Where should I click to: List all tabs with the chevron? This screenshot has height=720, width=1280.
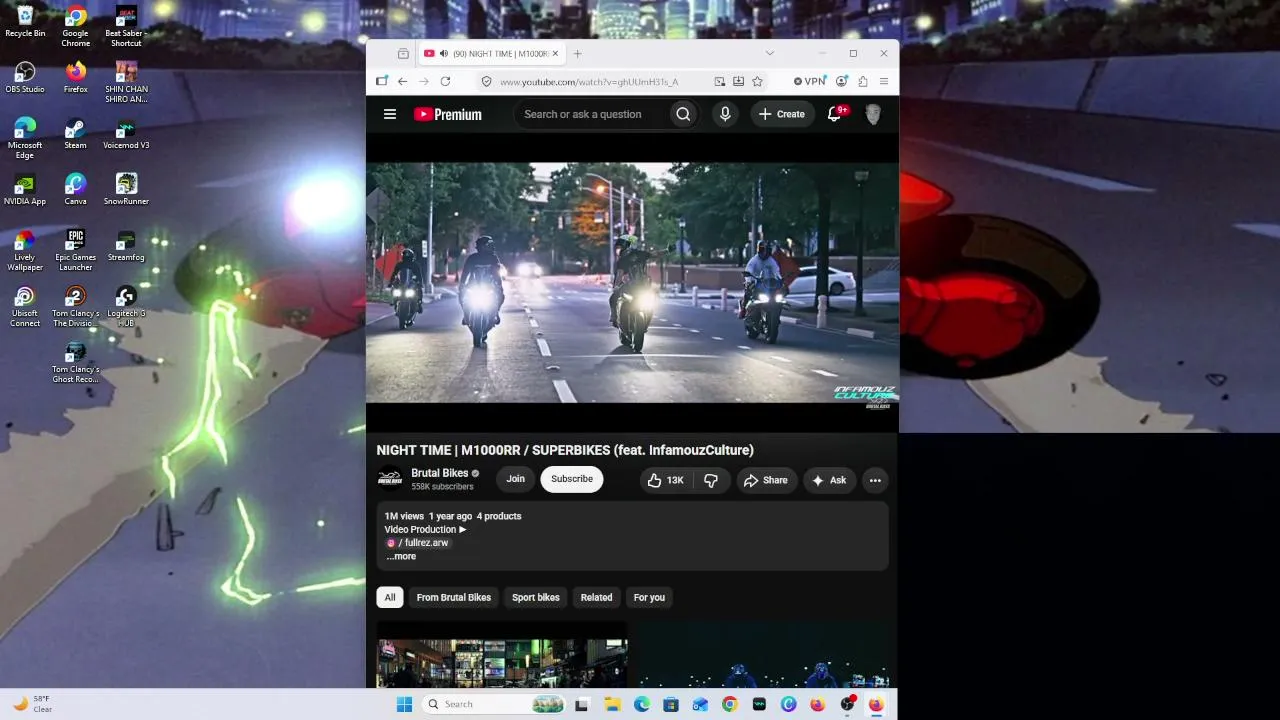pos(769,53)
